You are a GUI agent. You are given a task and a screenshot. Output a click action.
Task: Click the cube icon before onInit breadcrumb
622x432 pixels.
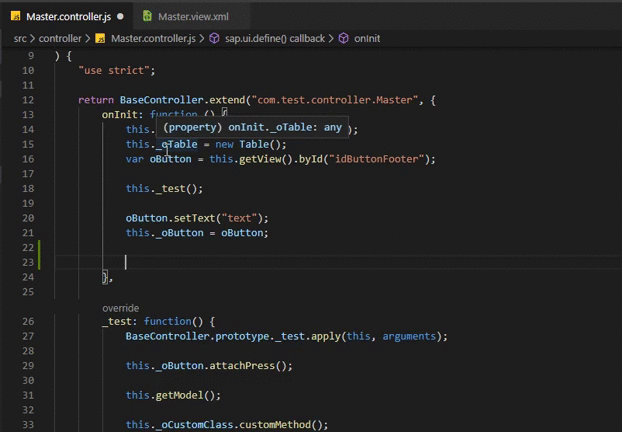point(344,38)
